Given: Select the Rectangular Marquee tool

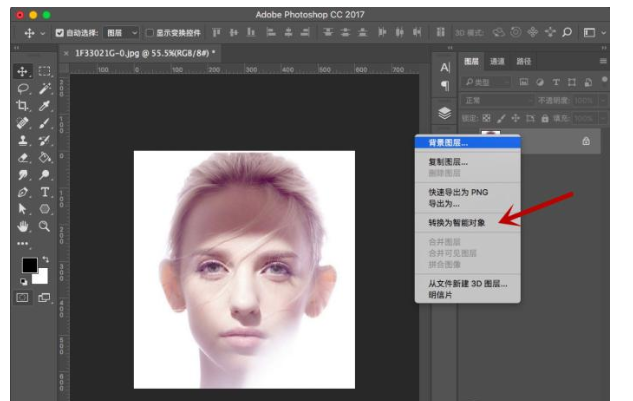Looking at the screenshot, I should click(45, 72).
